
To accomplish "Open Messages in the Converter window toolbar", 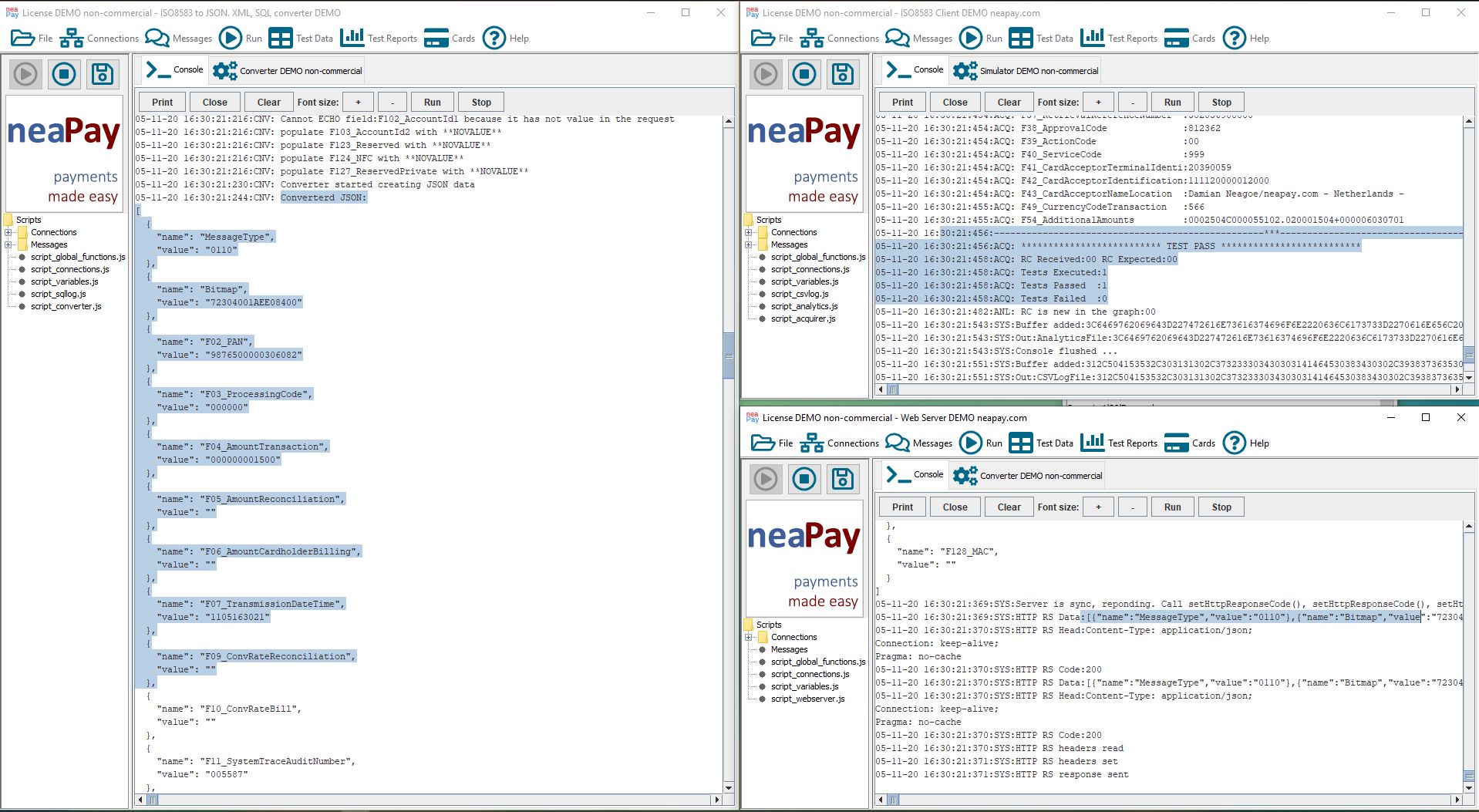I will [178, 38].
